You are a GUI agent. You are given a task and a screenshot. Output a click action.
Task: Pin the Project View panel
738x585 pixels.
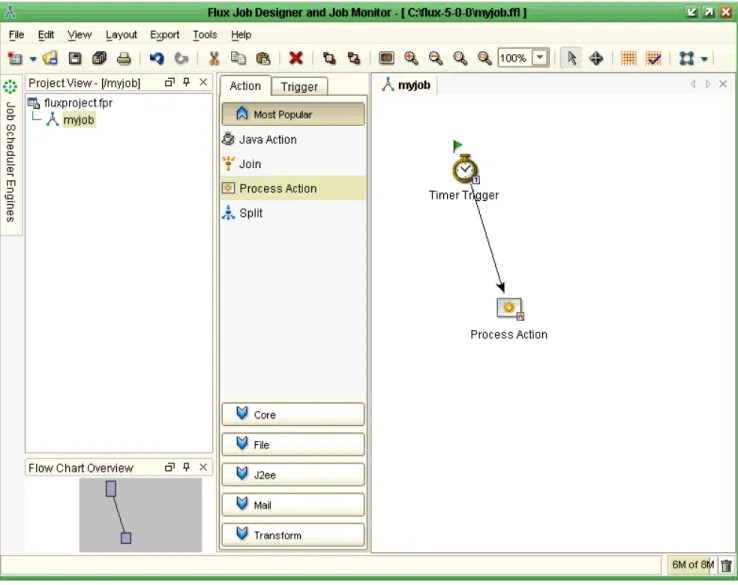coord(186,82)
